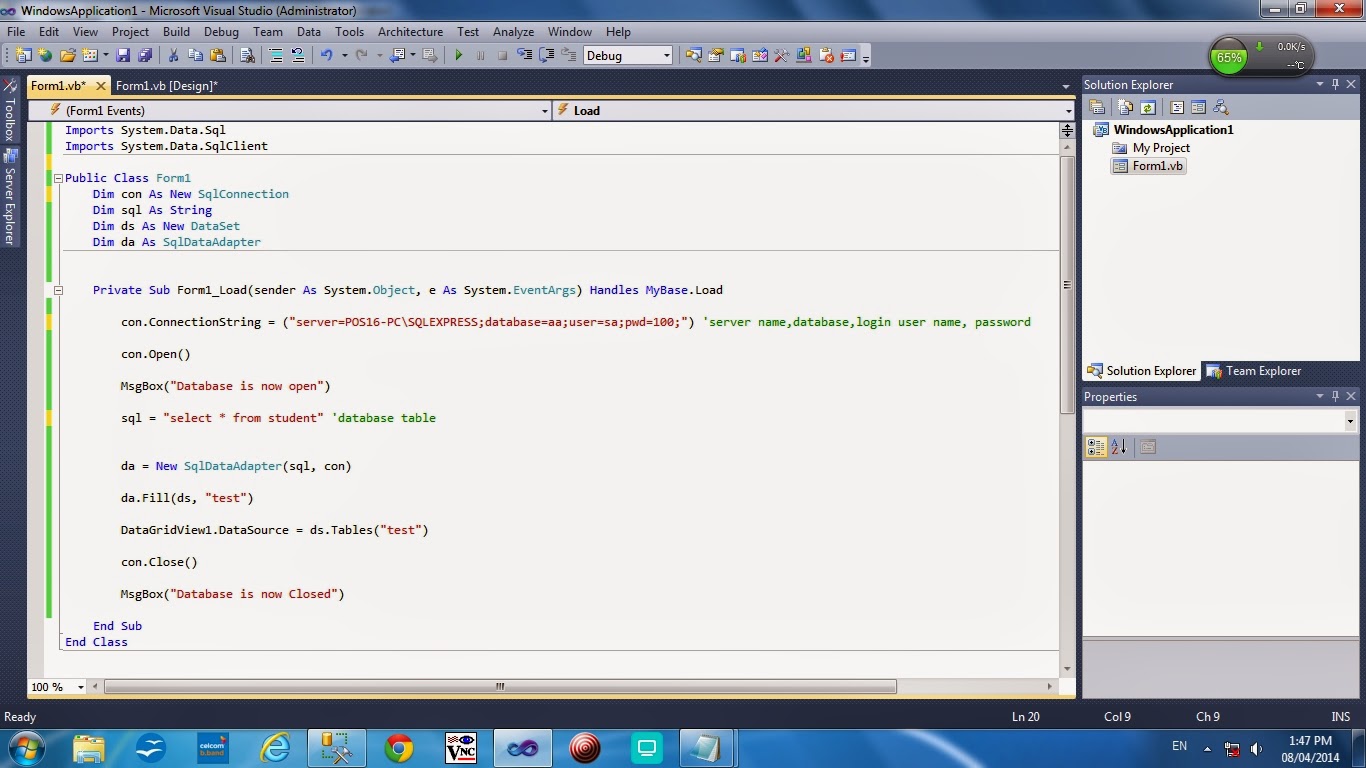Toggle Categorized view in Properties panel

click(x=1097, y=447)
